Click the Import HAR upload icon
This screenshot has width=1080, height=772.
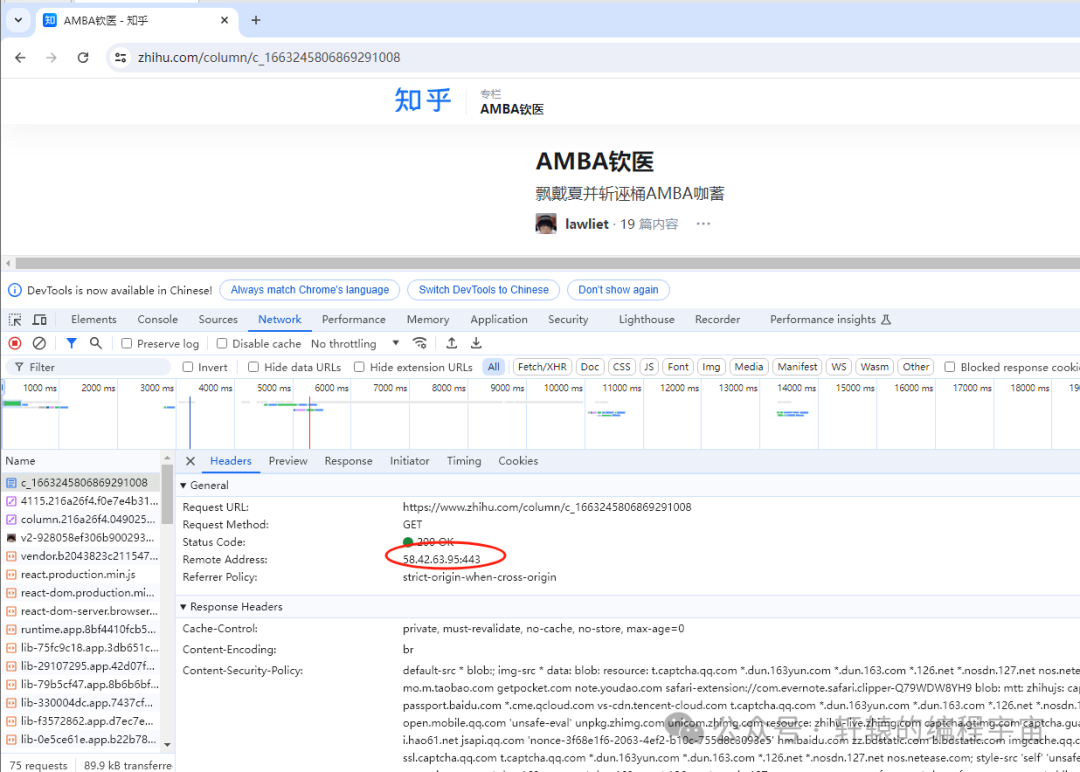(451, 343)
